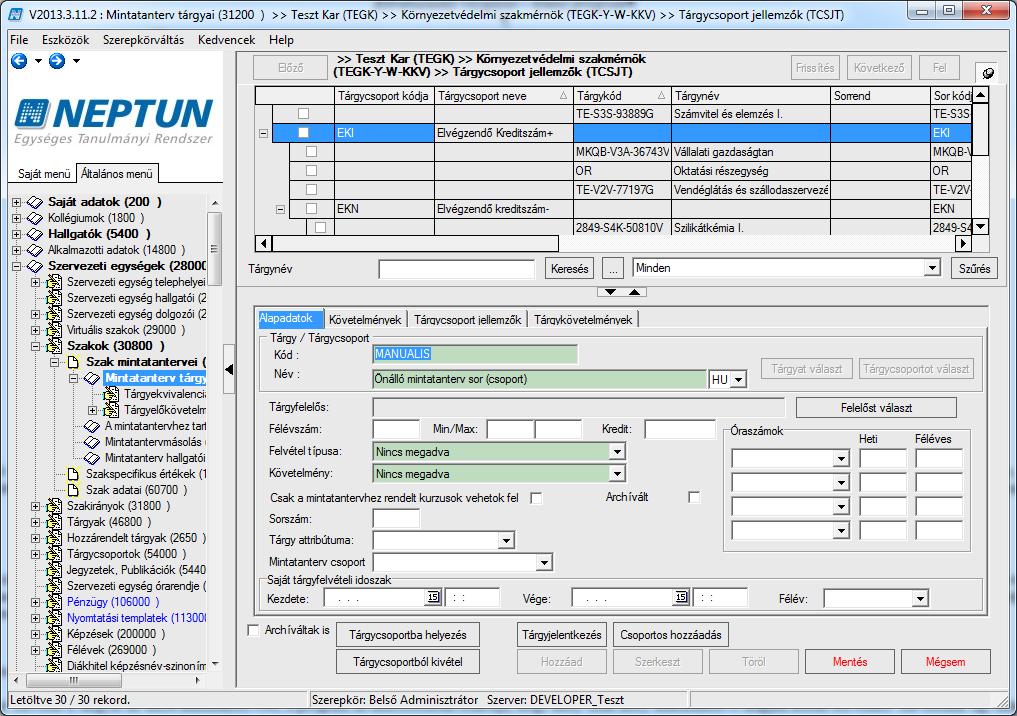Collapse the Szakok tree node
1017x716 pixels.
tap(36, 346)
